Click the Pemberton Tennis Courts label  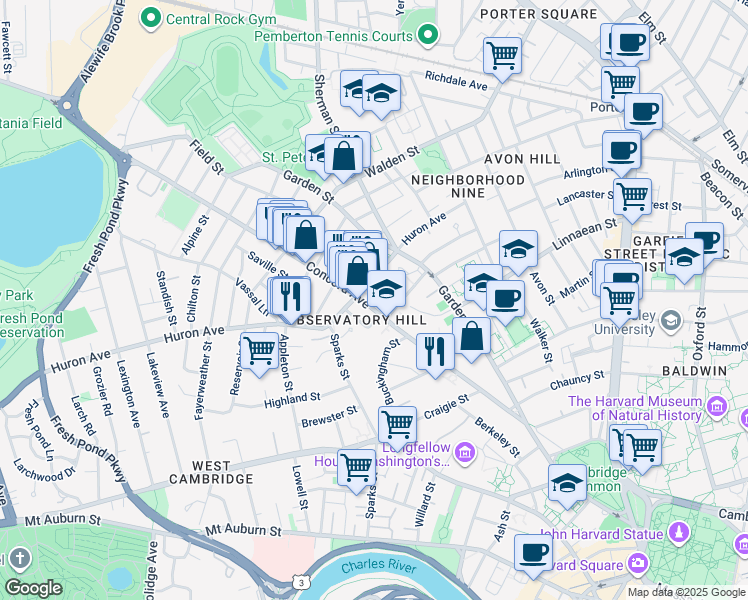click(333, 36)
